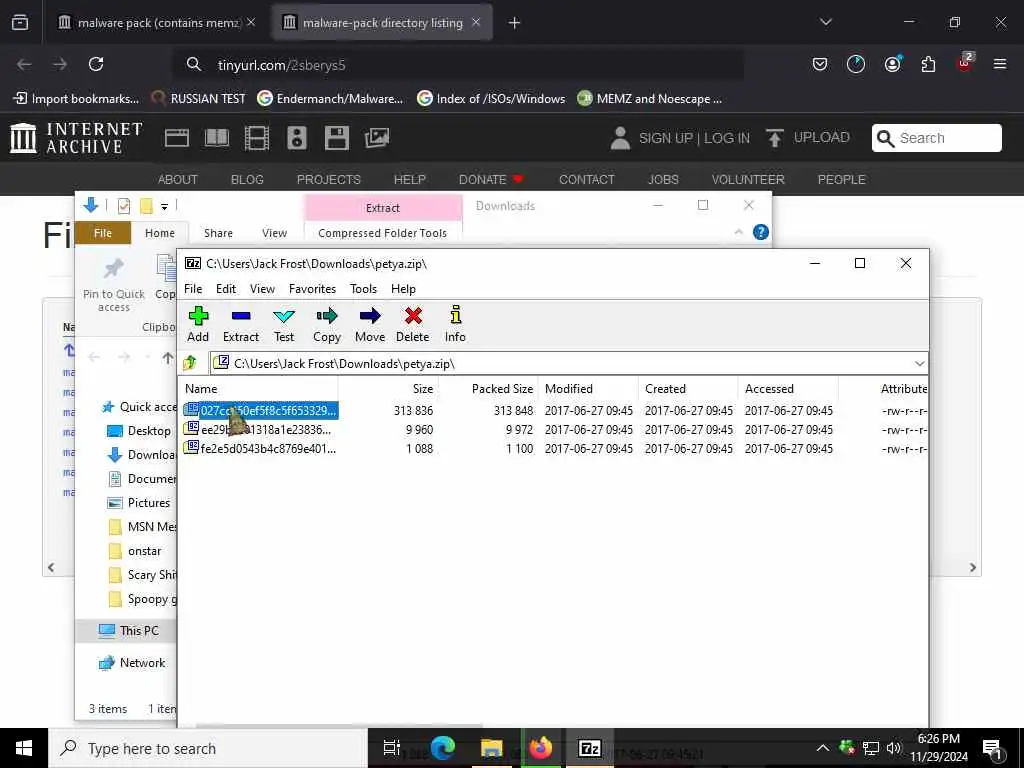Click the size value 9 960
1024x768 pixels.
pyautogui.click(x=419, y=430)
